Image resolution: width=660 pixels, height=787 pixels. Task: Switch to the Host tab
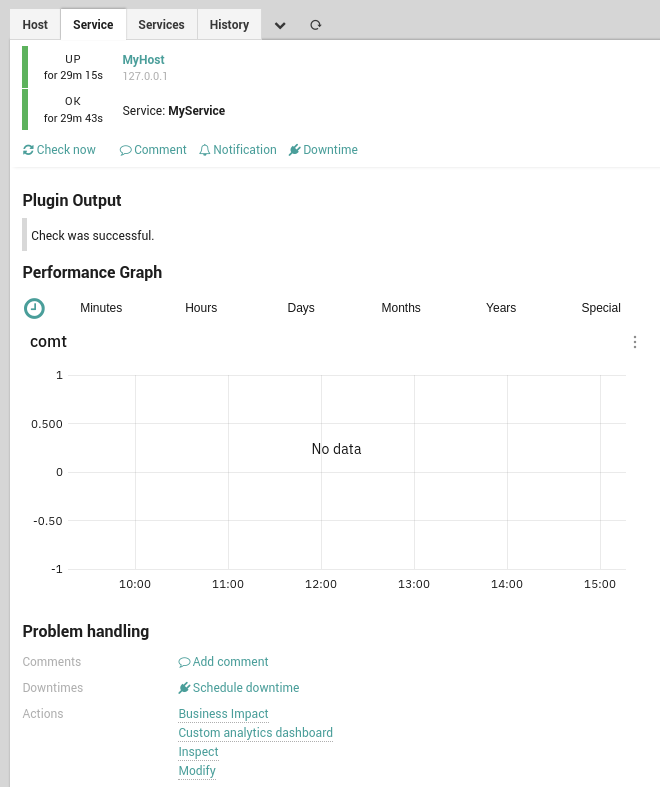point(35,25)
